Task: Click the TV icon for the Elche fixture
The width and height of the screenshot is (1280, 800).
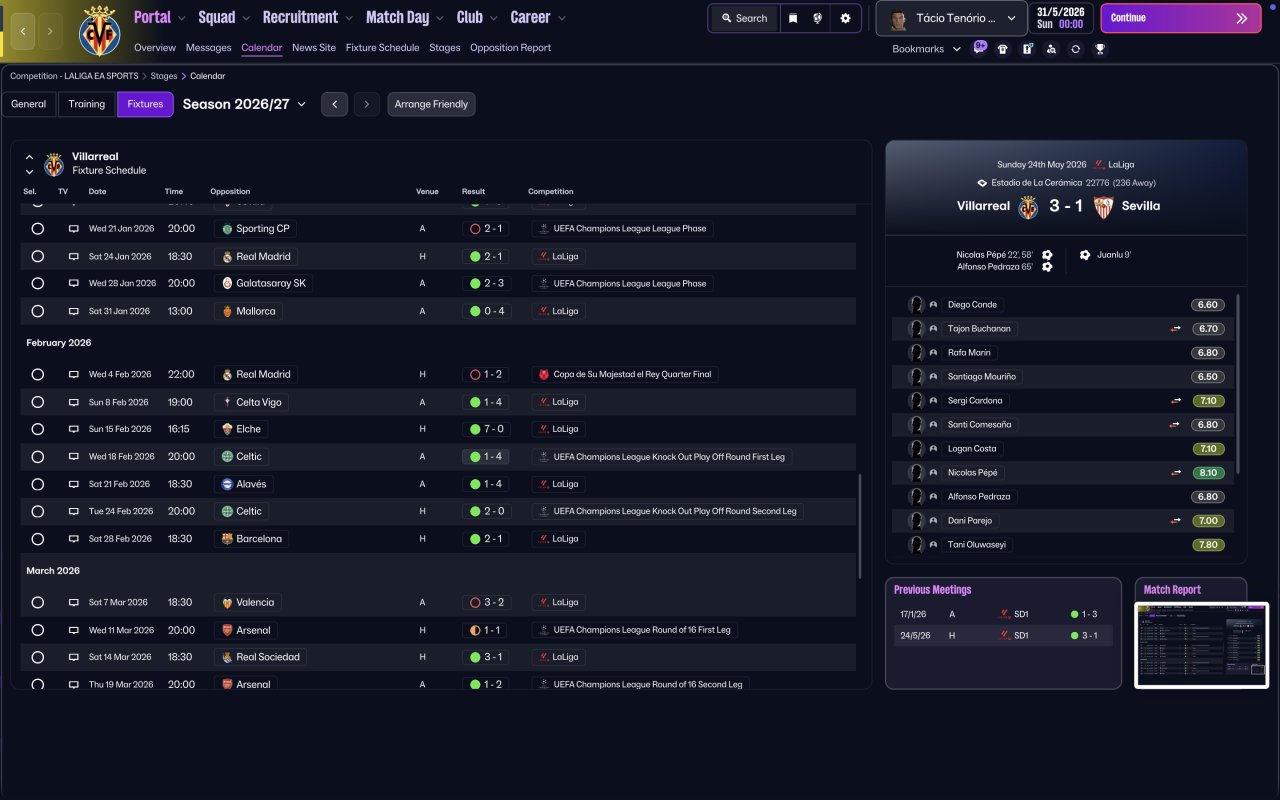Action: 73,429
